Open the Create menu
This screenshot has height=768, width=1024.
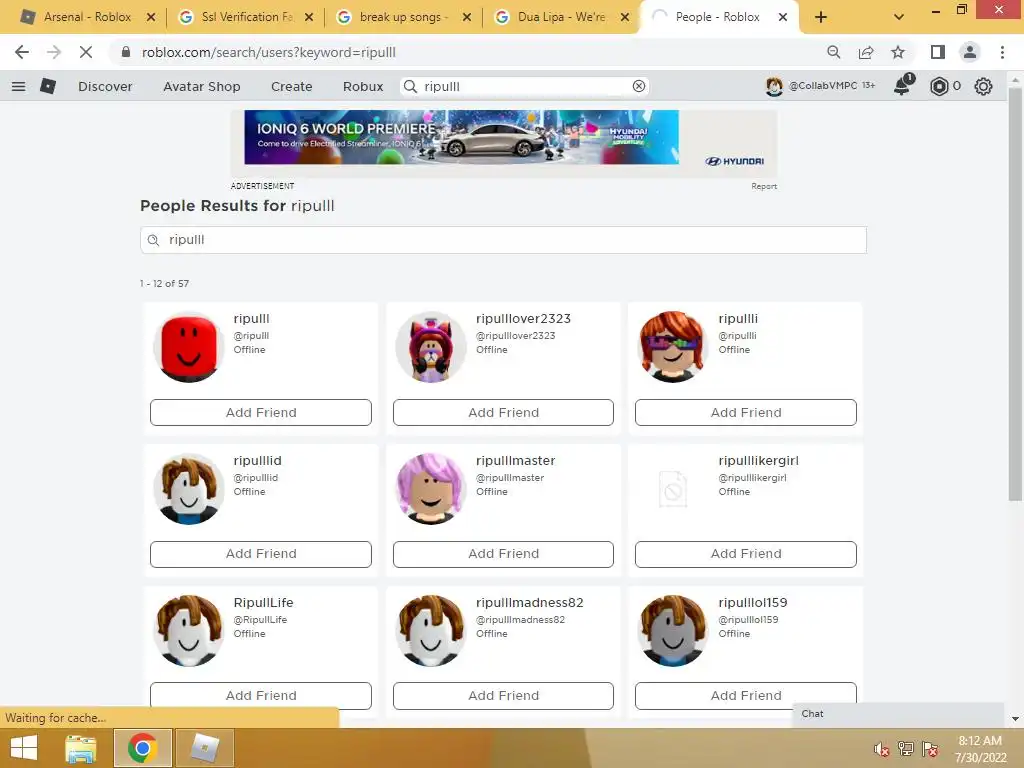[x=291, y=86]
